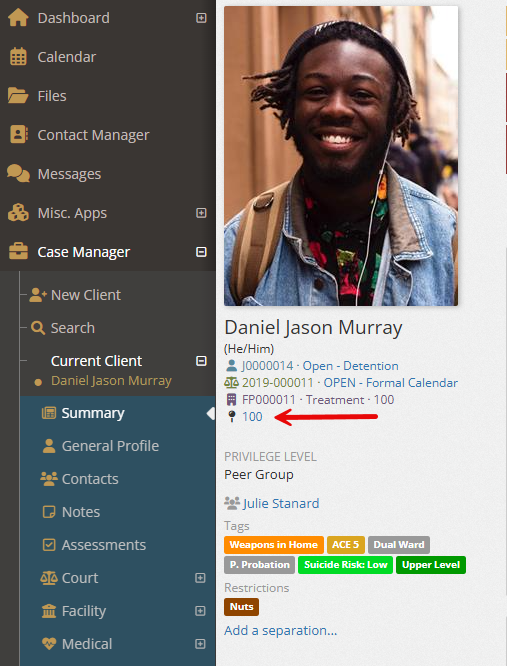Image resolution: width=507 pixels, height=666 pixels.
Task: Expand the Facility submenu
Action: tap(200, 611)
